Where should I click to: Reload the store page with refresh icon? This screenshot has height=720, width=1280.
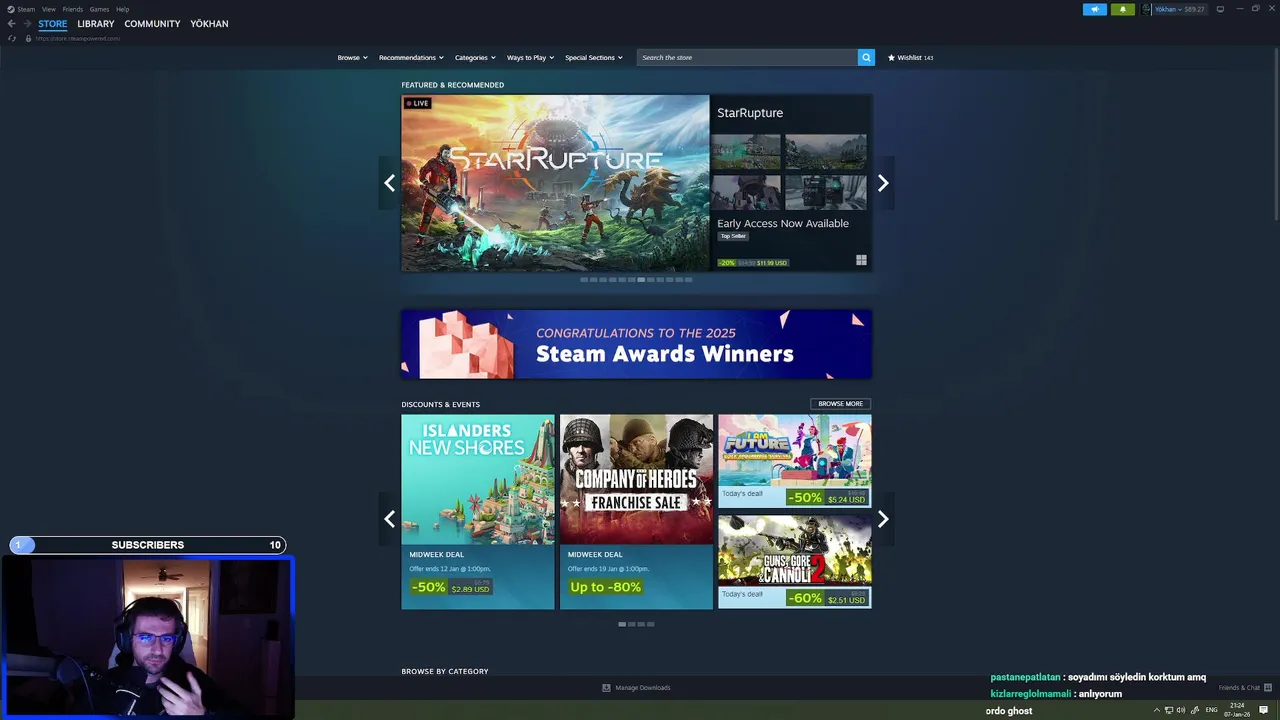pyautogui.click(x=12, y=38)
